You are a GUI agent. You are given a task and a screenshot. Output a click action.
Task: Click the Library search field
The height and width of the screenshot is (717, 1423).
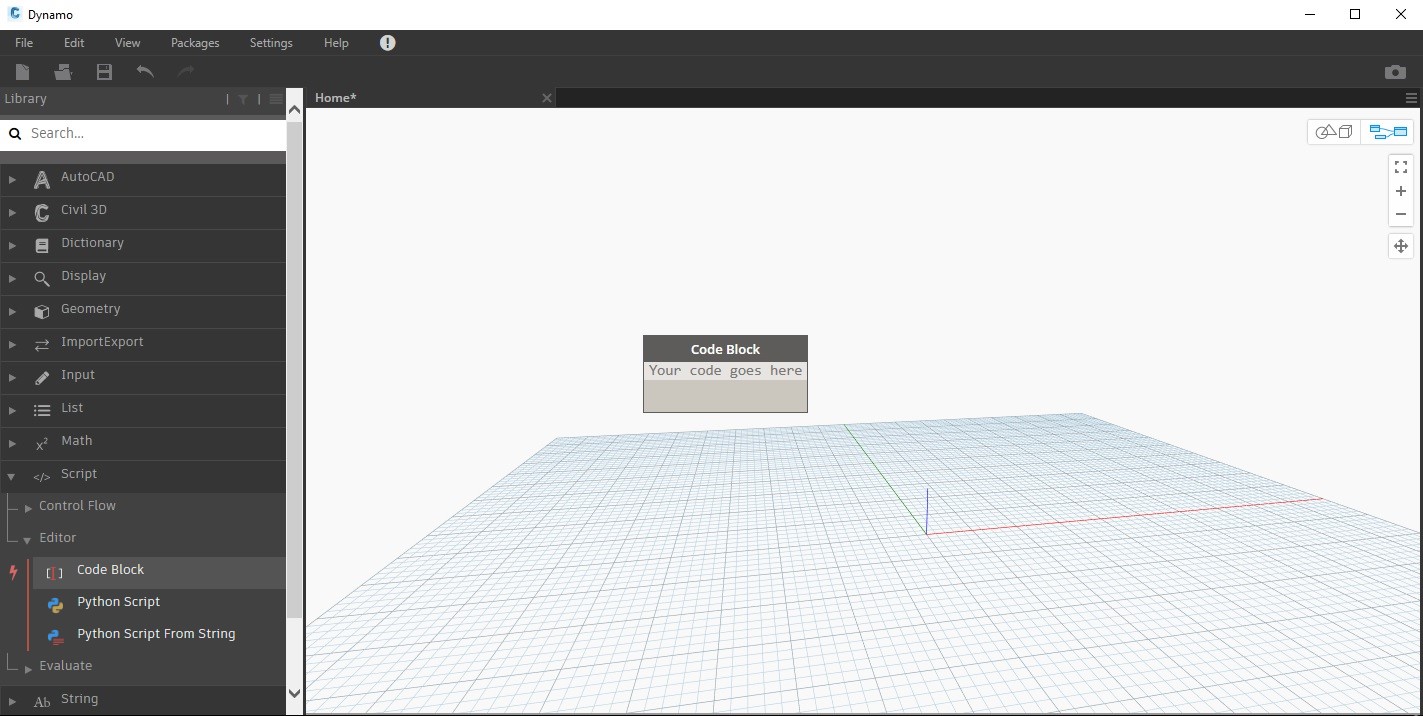tap(143, 133)
